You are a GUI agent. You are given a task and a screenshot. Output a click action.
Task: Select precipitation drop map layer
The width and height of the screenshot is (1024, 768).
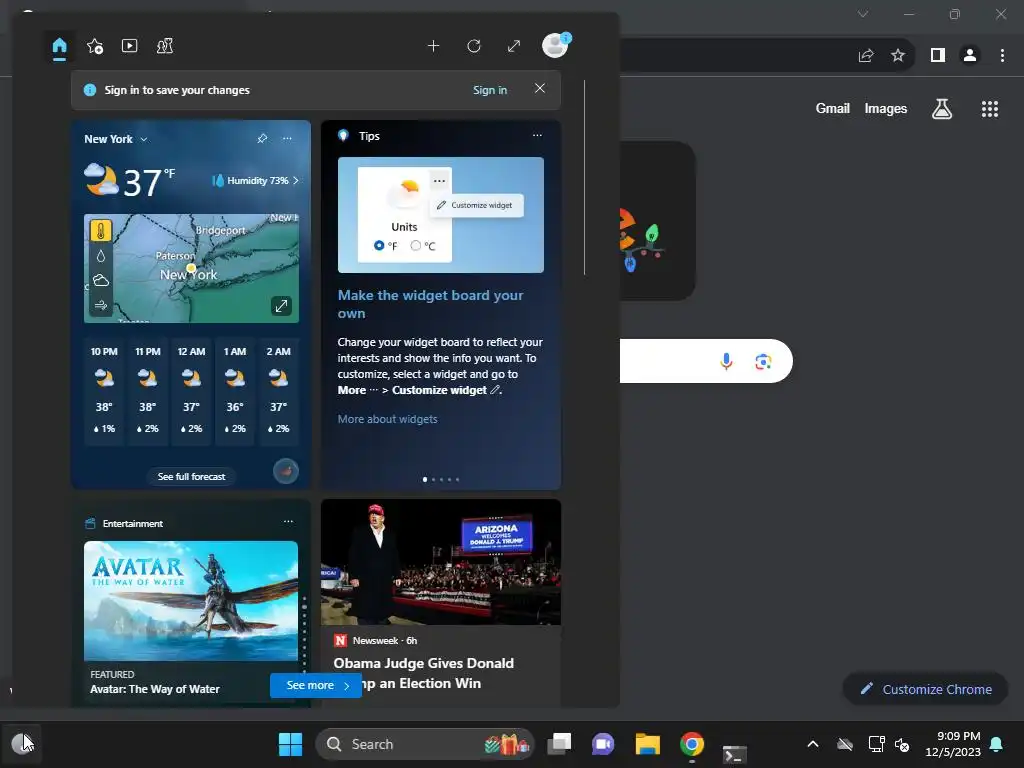click(101, 255)
